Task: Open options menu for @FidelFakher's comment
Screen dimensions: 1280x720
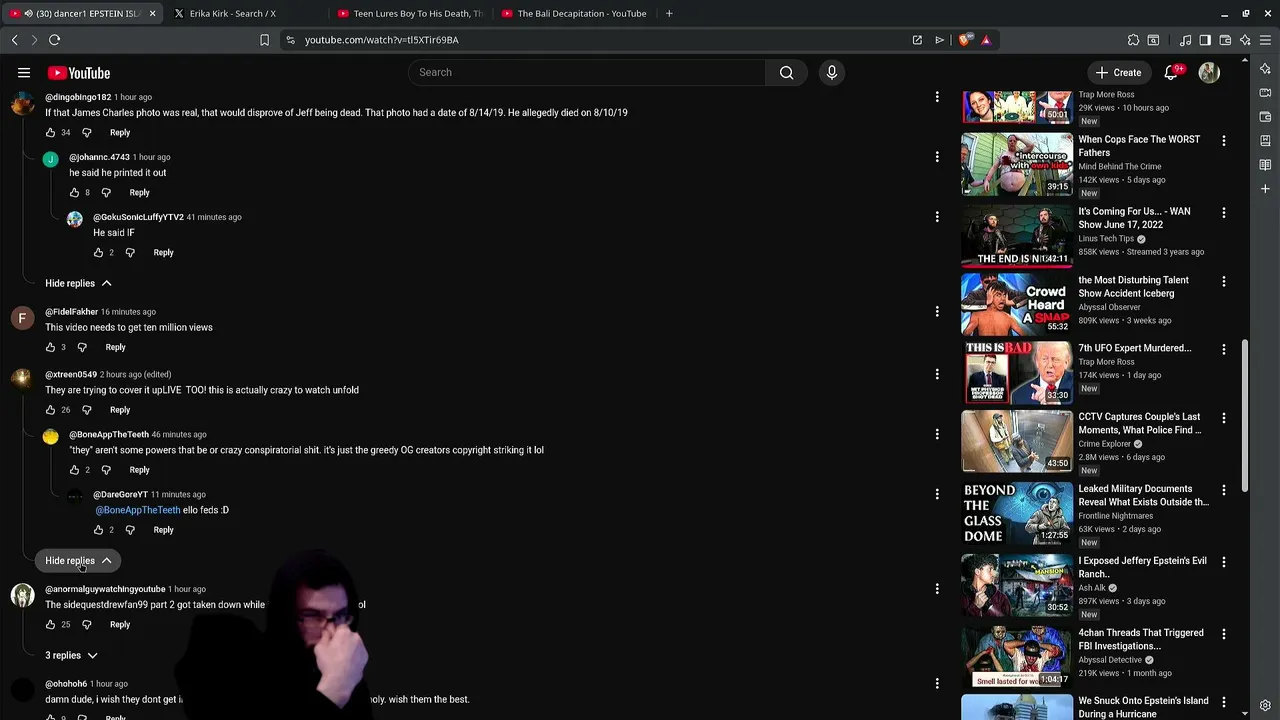Action: click(x=937, y=311)
